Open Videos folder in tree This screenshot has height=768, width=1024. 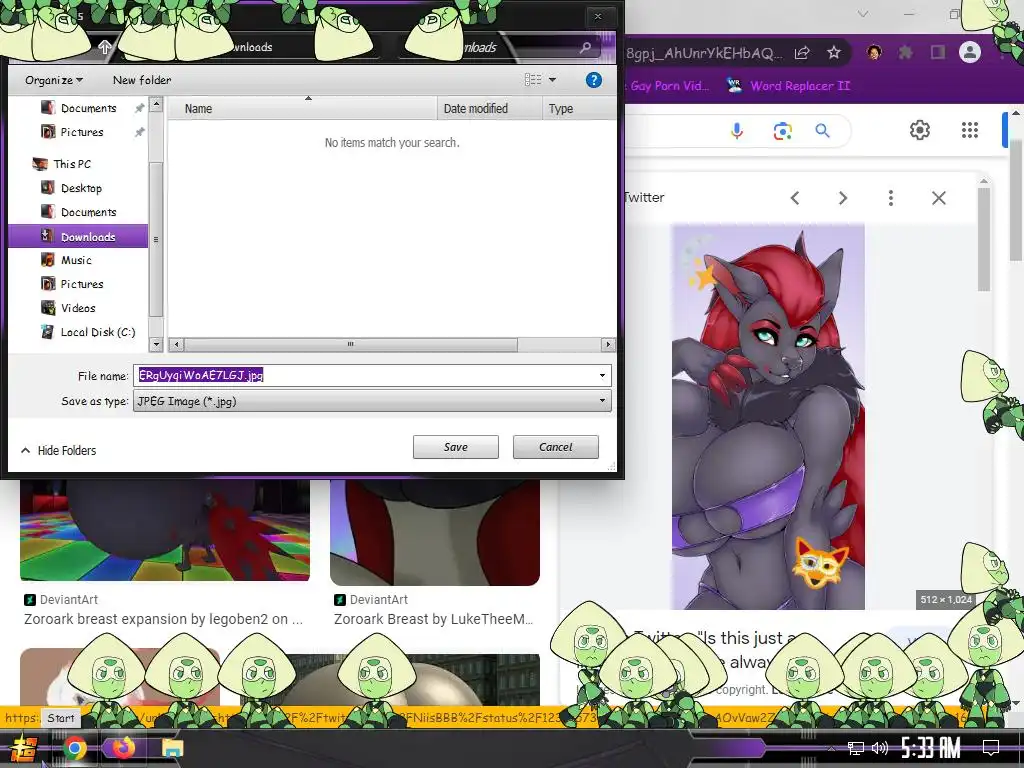78,308
